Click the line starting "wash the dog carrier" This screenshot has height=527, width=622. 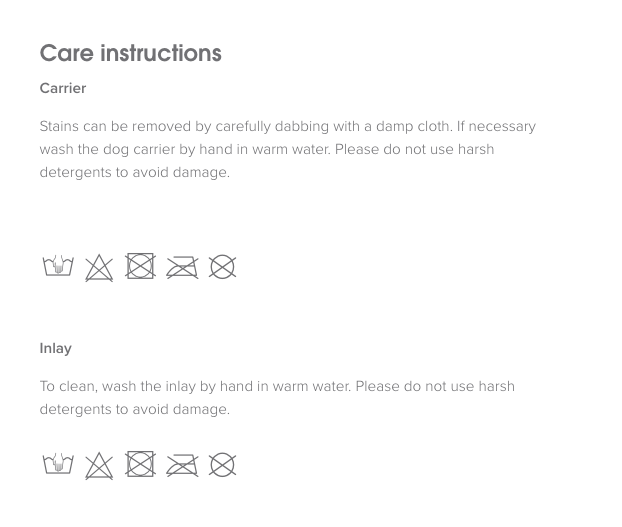(266, 149)
